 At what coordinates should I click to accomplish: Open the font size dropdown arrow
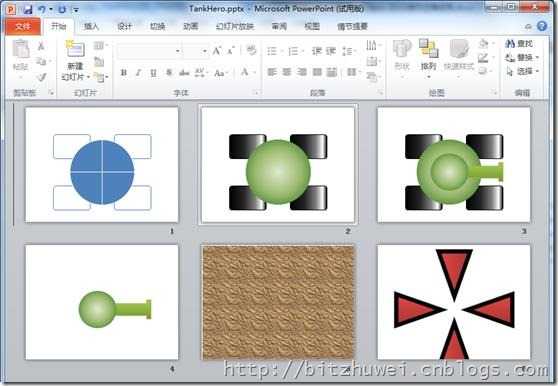(x=205, y=51)
